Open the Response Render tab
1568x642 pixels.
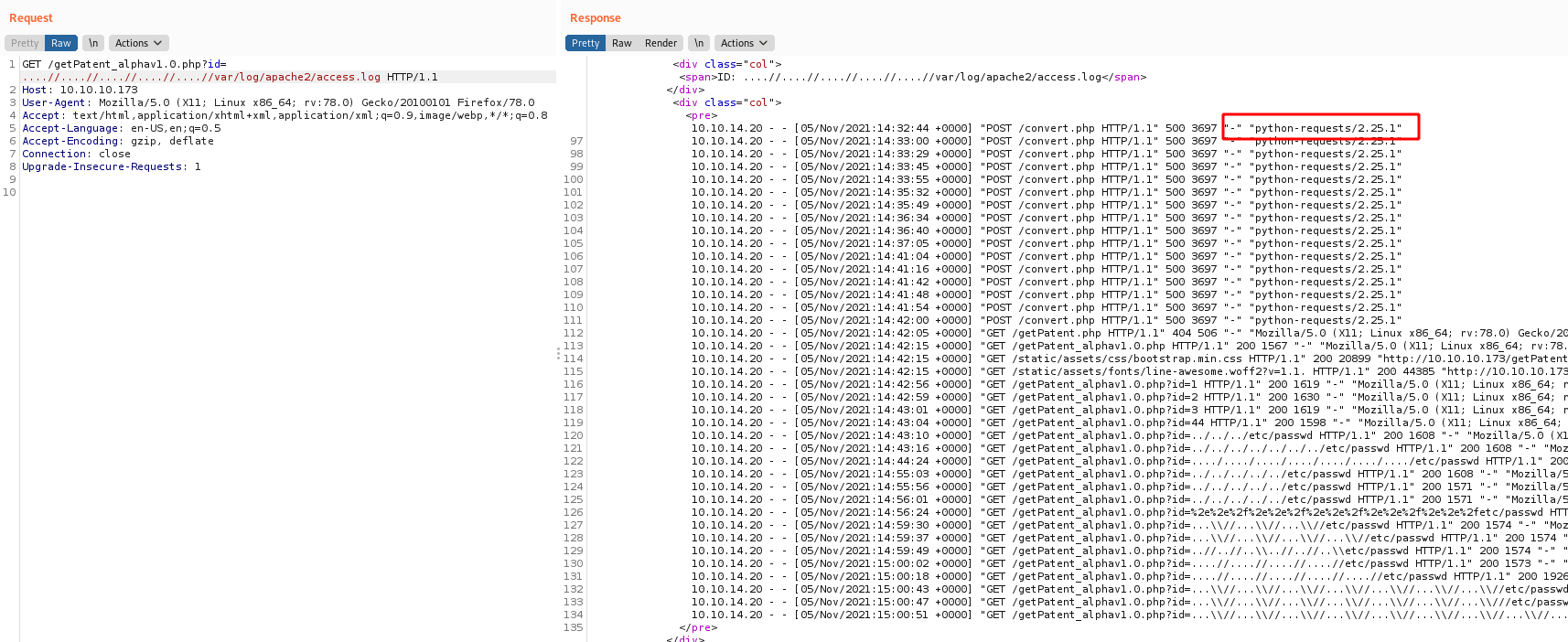(x=660, y=43)
